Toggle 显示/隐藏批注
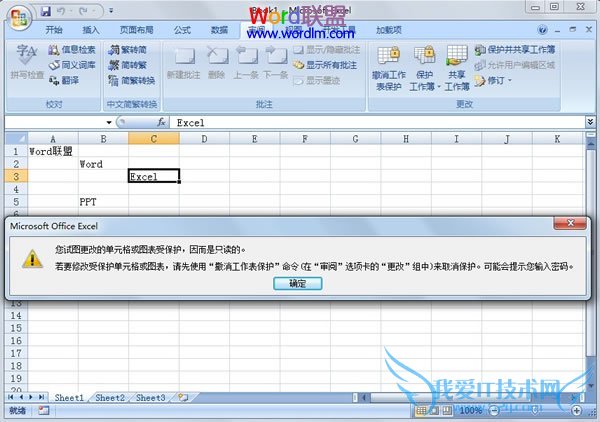 [x=327, y=50]
